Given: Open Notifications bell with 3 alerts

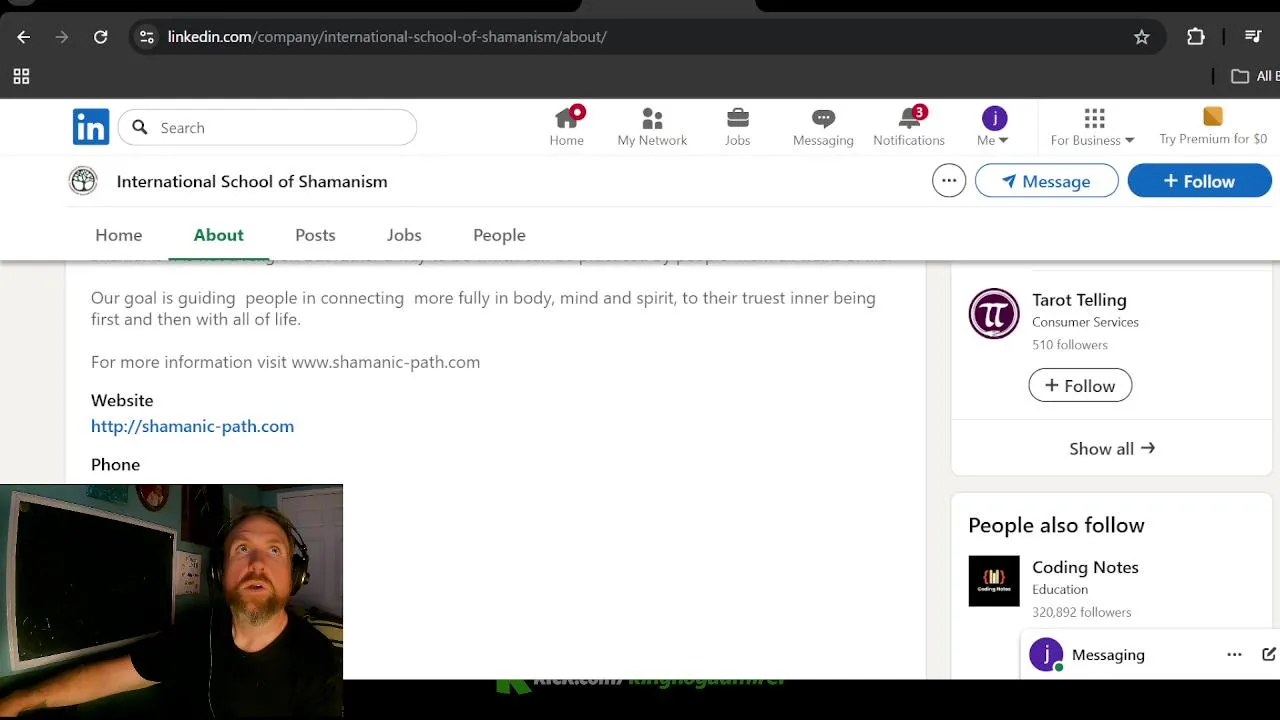Looking at the screenshot, I should coord(909,127).
